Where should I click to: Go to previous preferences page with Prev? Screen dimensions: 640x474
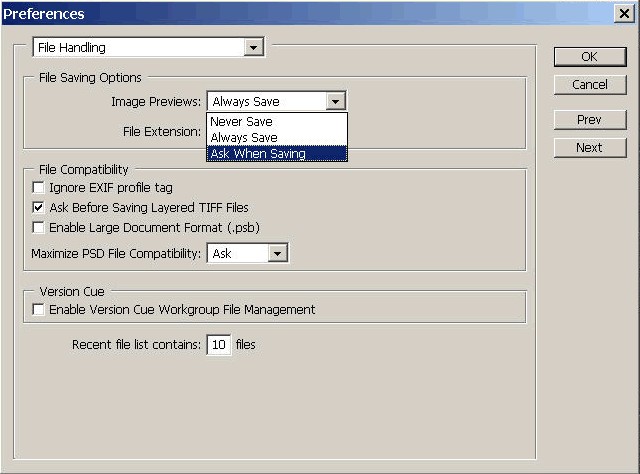coord(589,120)
